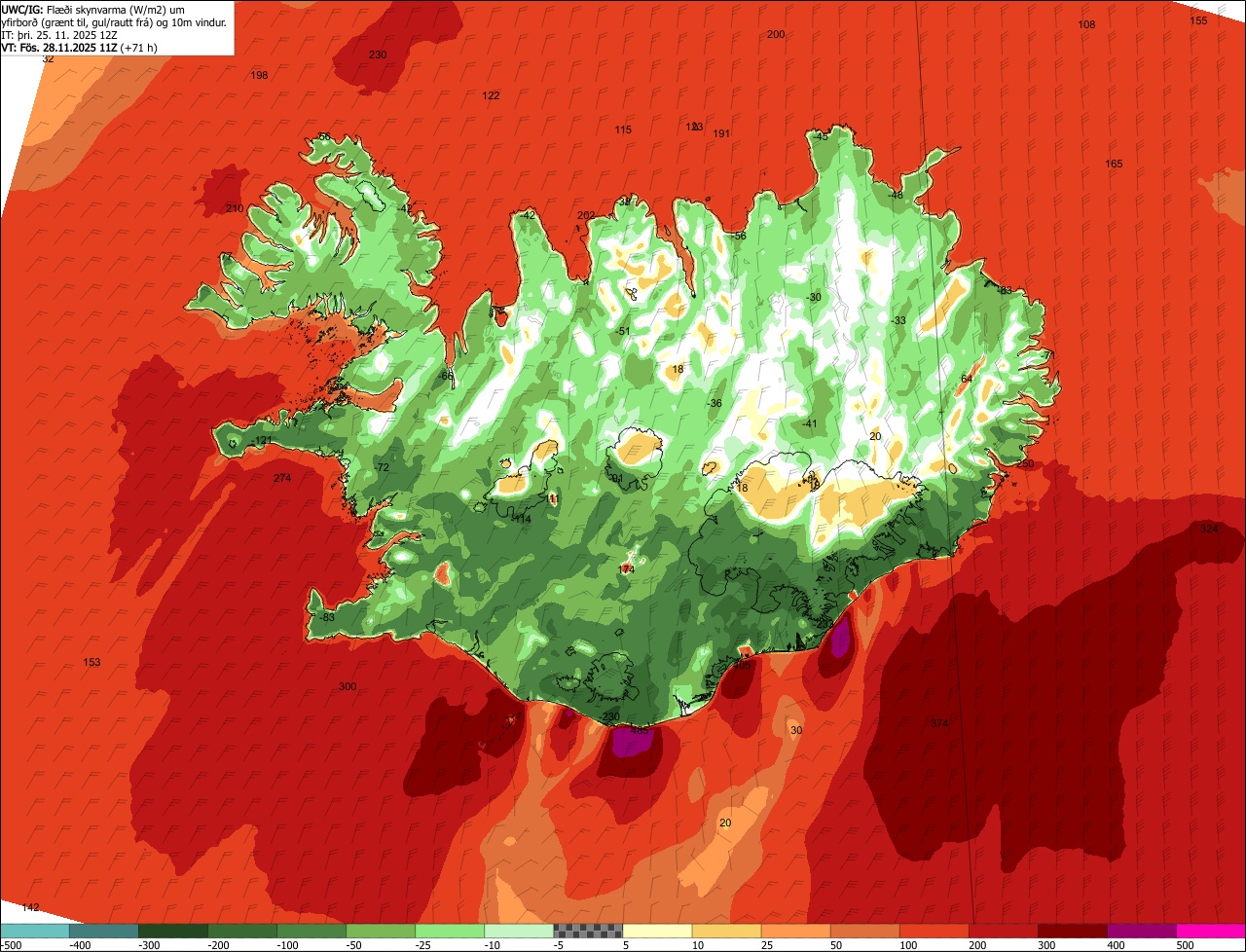Screen dimensions: 1246x952
Task: Click the light teal legend swatch between -500 and -400
Action: coord(35,931)
